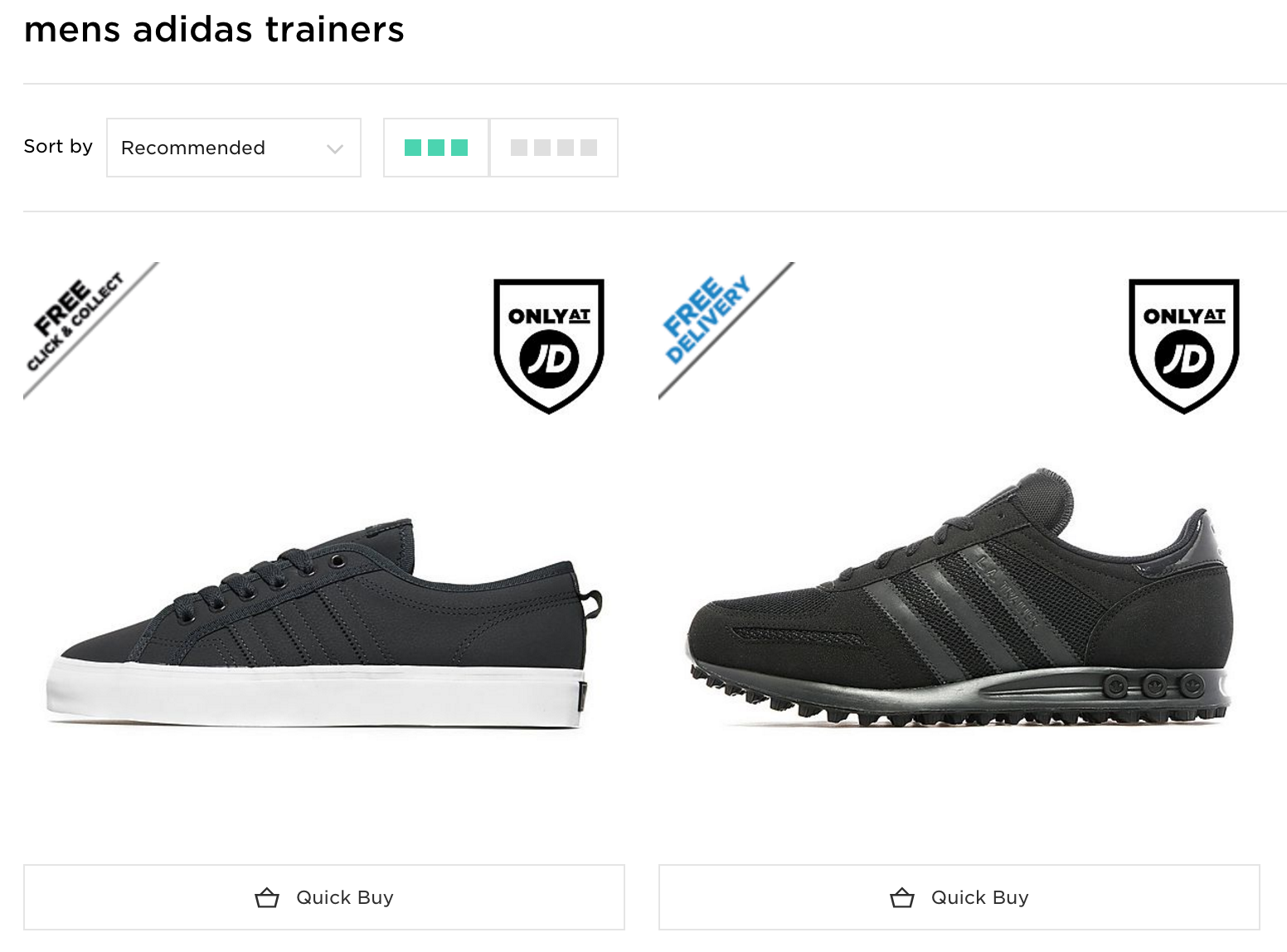Click the mens adidas trainers page heading

214,30
